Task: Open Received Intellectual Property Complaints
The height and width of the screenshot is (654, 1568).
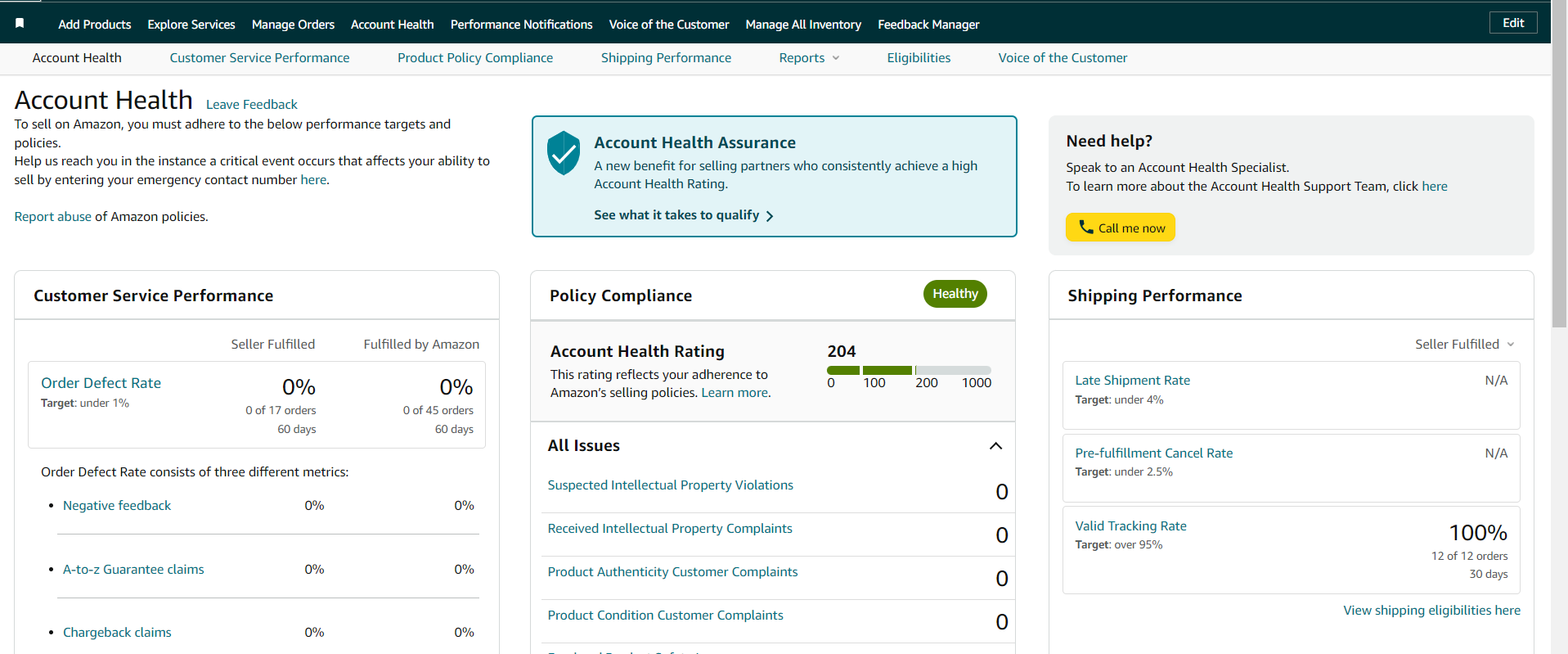Action: tap(670, 529)
